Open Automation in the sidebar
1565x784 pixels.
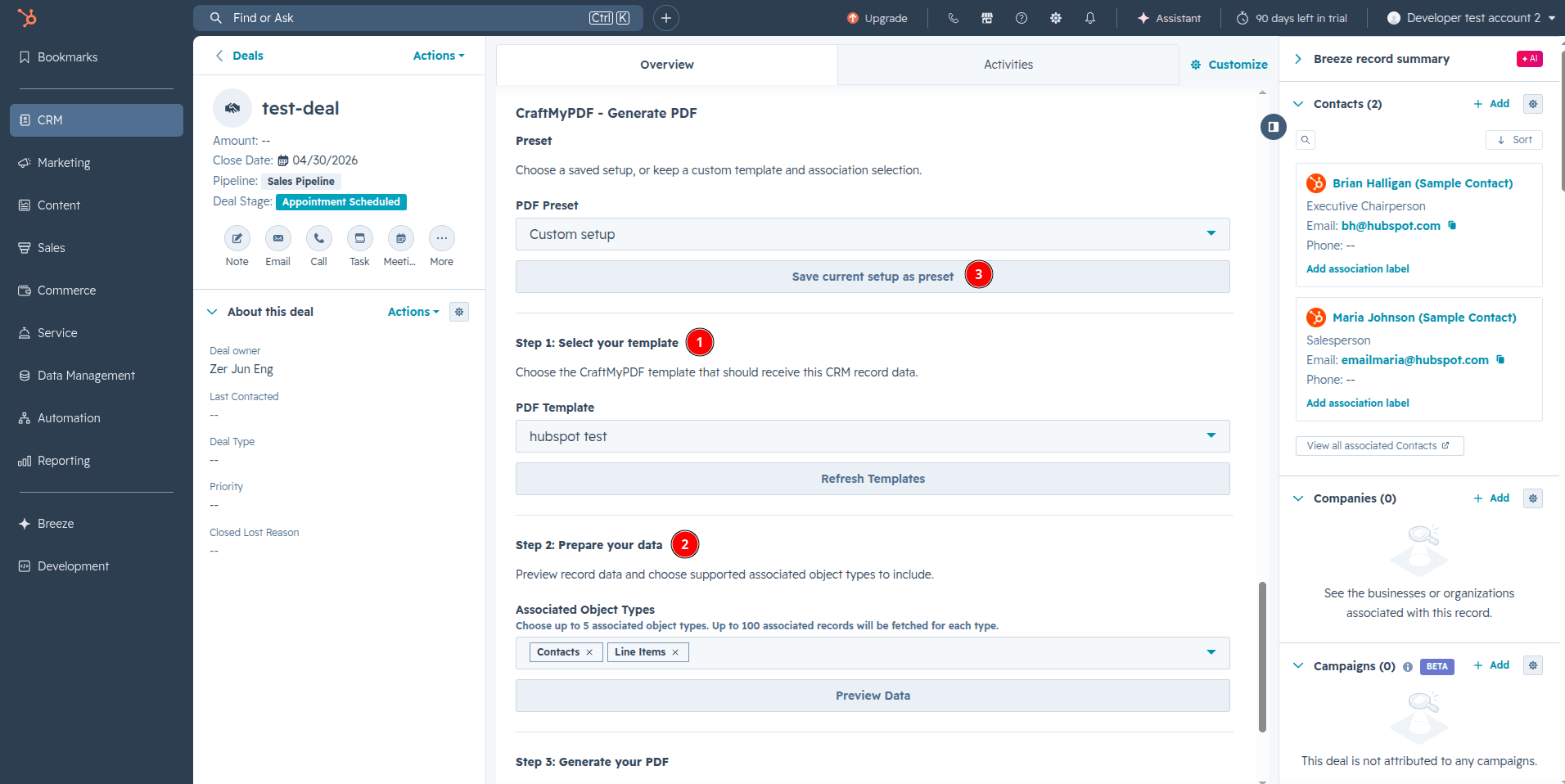97,418
